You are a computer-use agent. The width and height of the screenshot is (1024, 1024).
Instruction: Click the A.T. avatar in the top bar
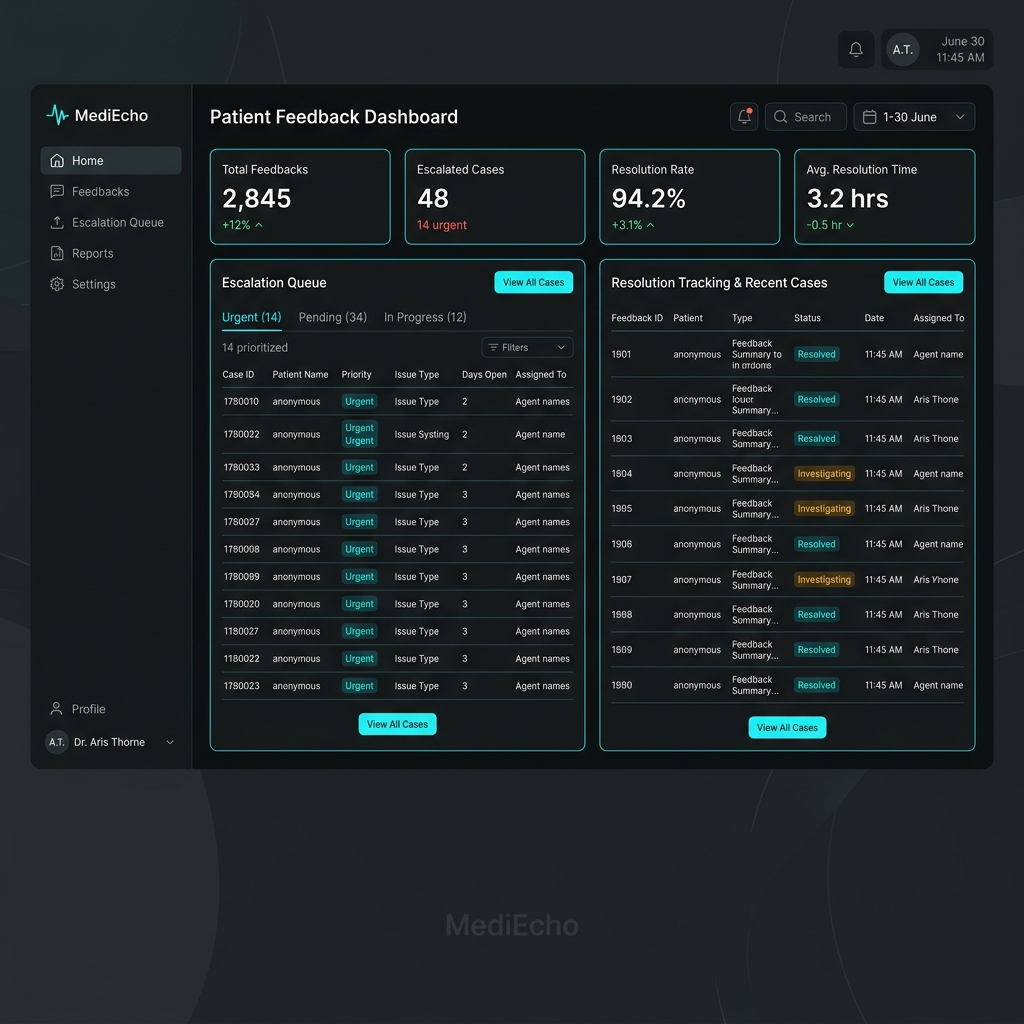click(903, 50)
